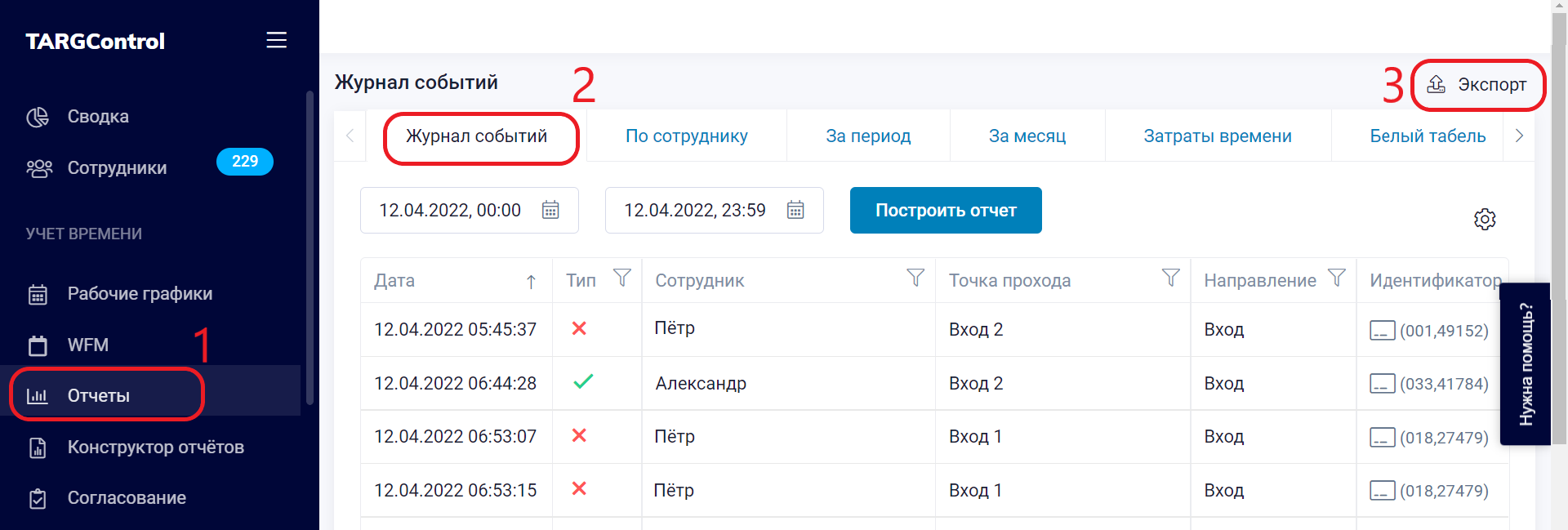Click the calendar icon in start date field
The height and width of the screenshot is (530, 1568).
(x=550, y=210)
